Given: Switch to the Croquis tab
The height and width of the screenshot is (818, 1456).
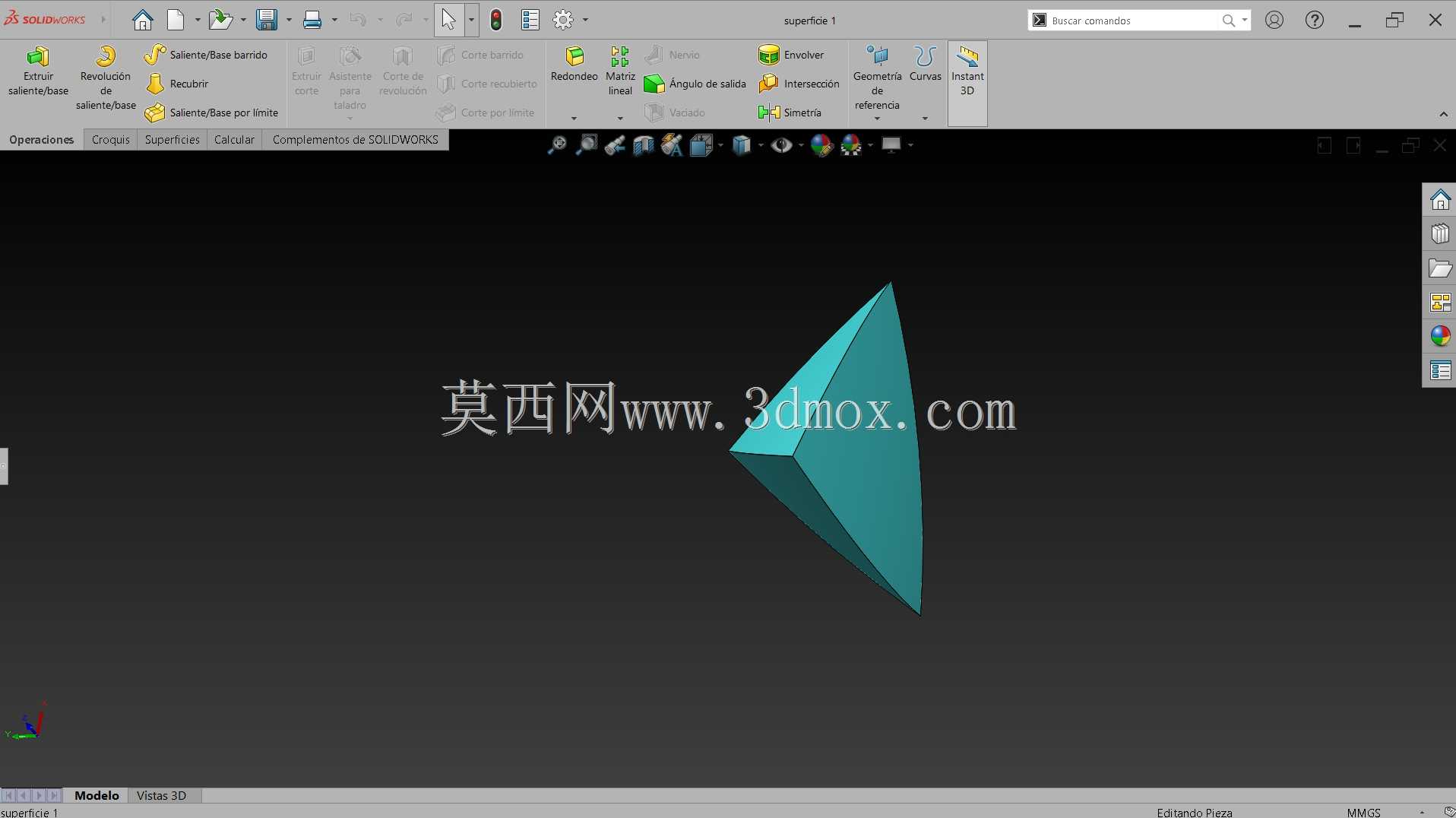Looking at the screenshot, I should [x=111, y=139].
